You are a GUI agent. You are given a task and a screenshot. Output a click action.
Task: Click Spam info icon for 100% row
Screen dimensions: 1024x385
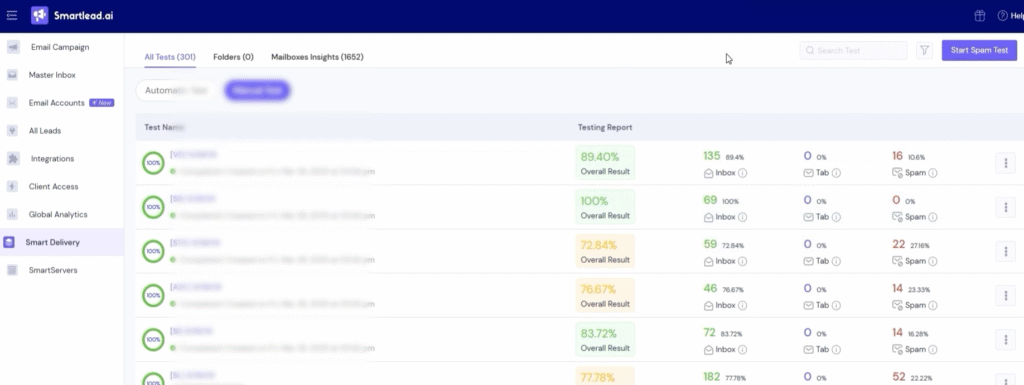tap(933, 217)
